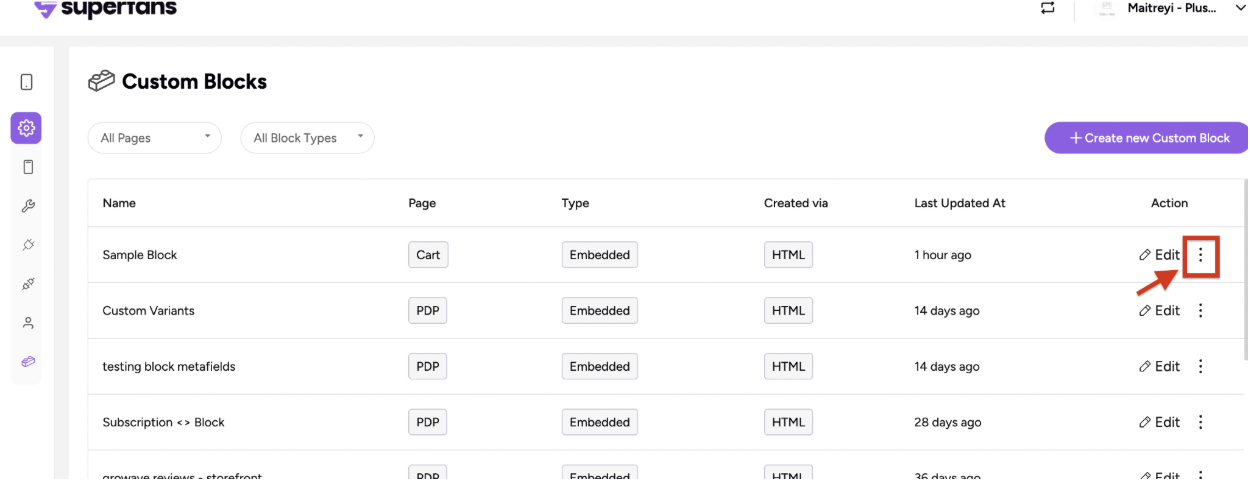Click HTML tag in Sample Block row
This screenshot has height=490, width=1250.
(789, 255)
